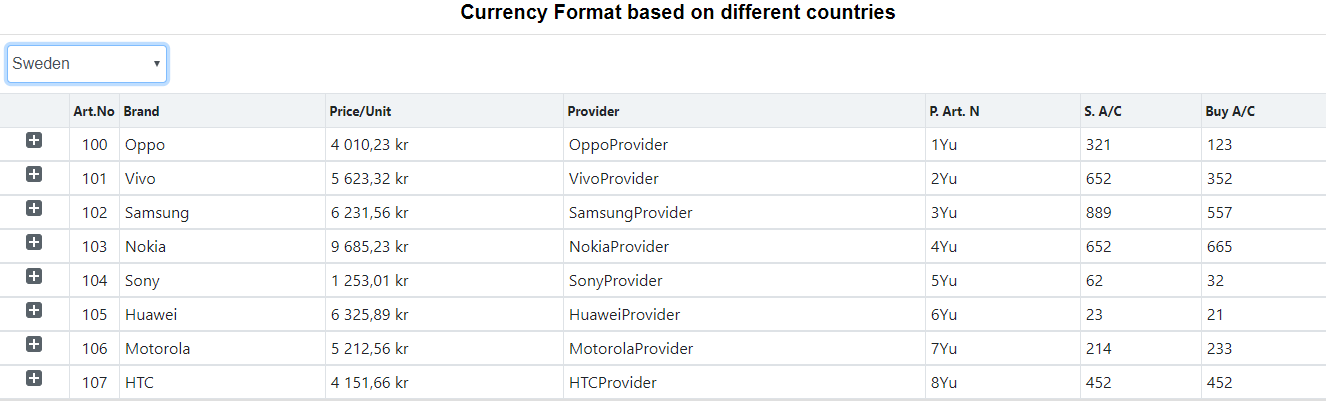Click the Buy A/C column header
Image resolution: width=1326 pixels, height=405 pixels.
tap(1229, 111)
